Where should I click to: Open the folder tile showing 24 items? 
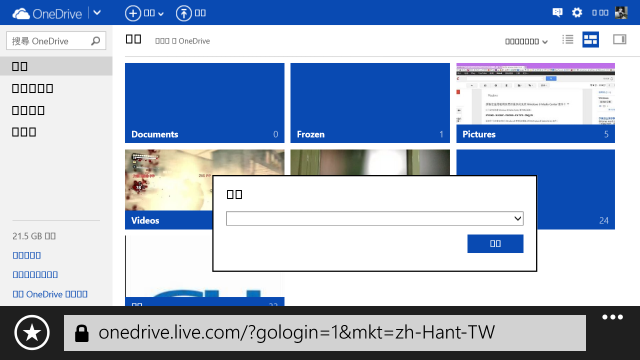[x=576, y=189]
